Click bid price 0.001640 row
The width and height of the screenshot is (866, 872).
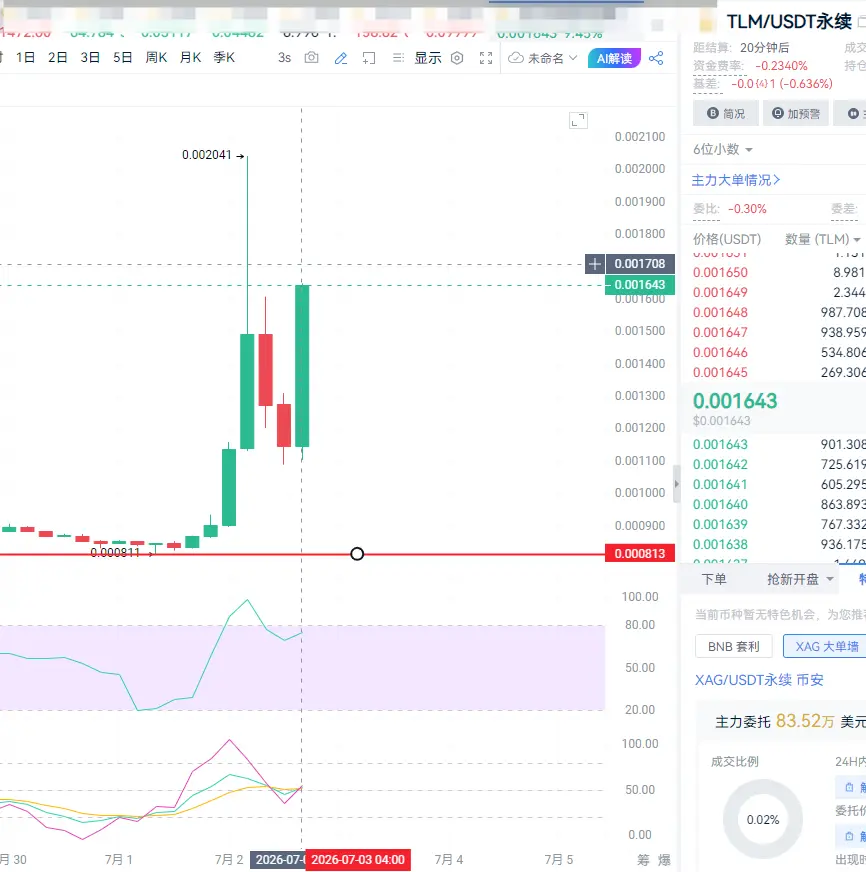coord(778,504)
